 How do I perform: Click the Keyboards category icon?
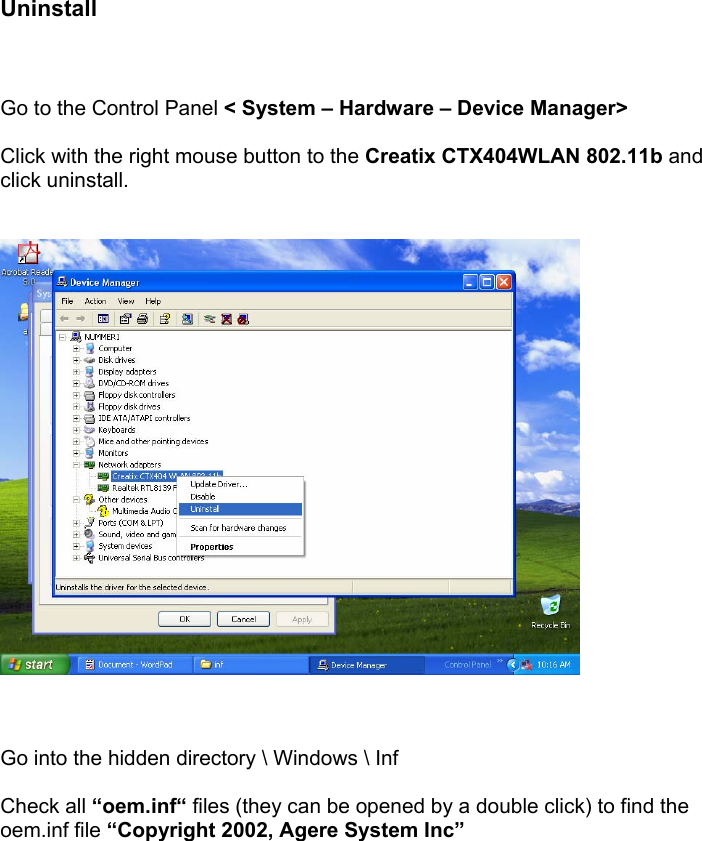coord(90,430)
